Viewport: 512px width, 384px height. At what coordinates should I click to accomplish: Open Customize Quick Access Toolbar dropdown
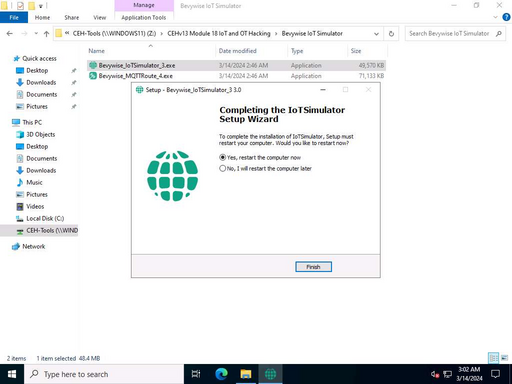(x=41, y=6)
